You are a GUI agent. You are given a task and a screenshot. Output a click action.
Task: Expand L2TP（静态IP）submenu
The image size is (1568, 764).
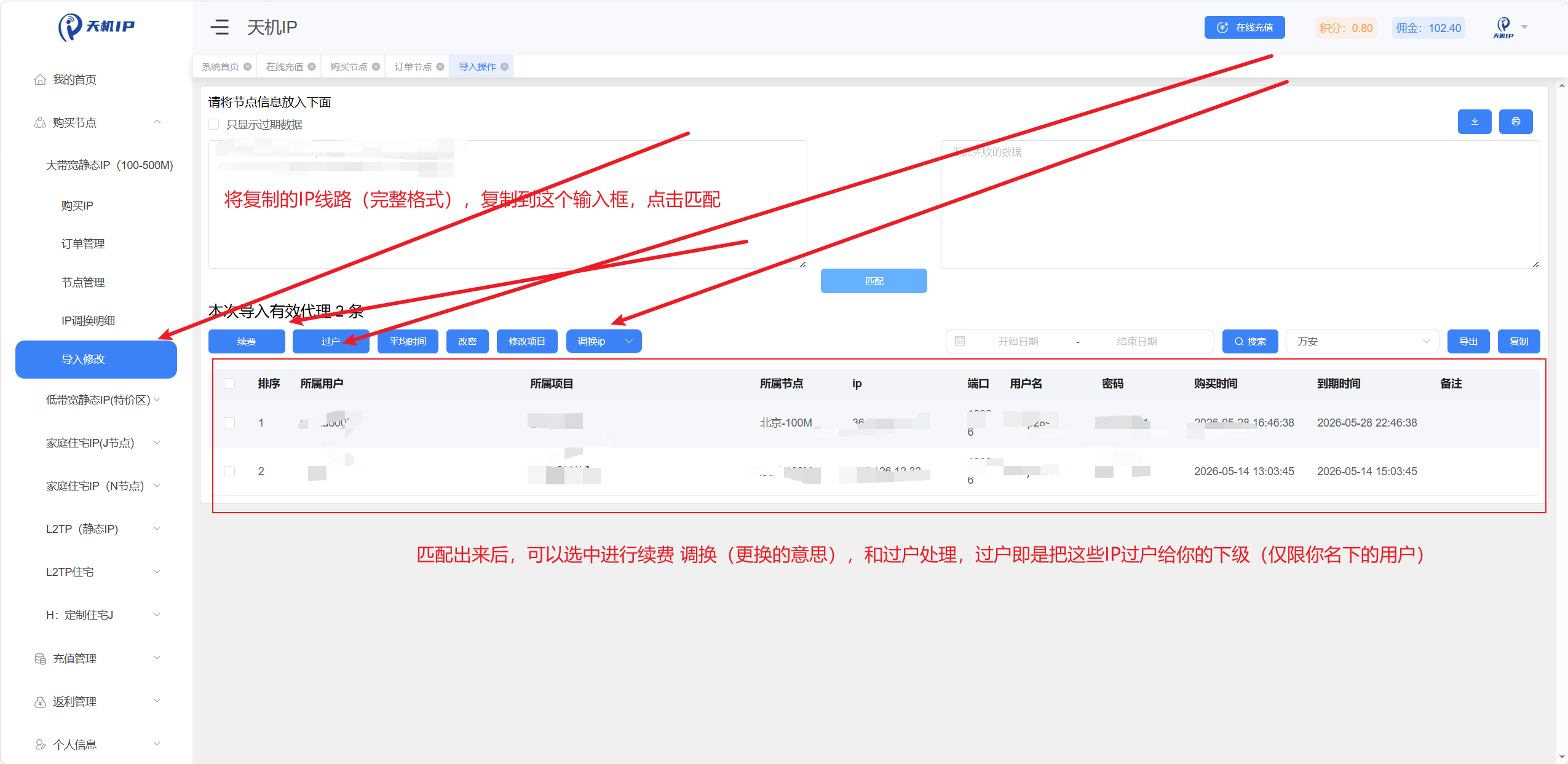coord(157,529)
